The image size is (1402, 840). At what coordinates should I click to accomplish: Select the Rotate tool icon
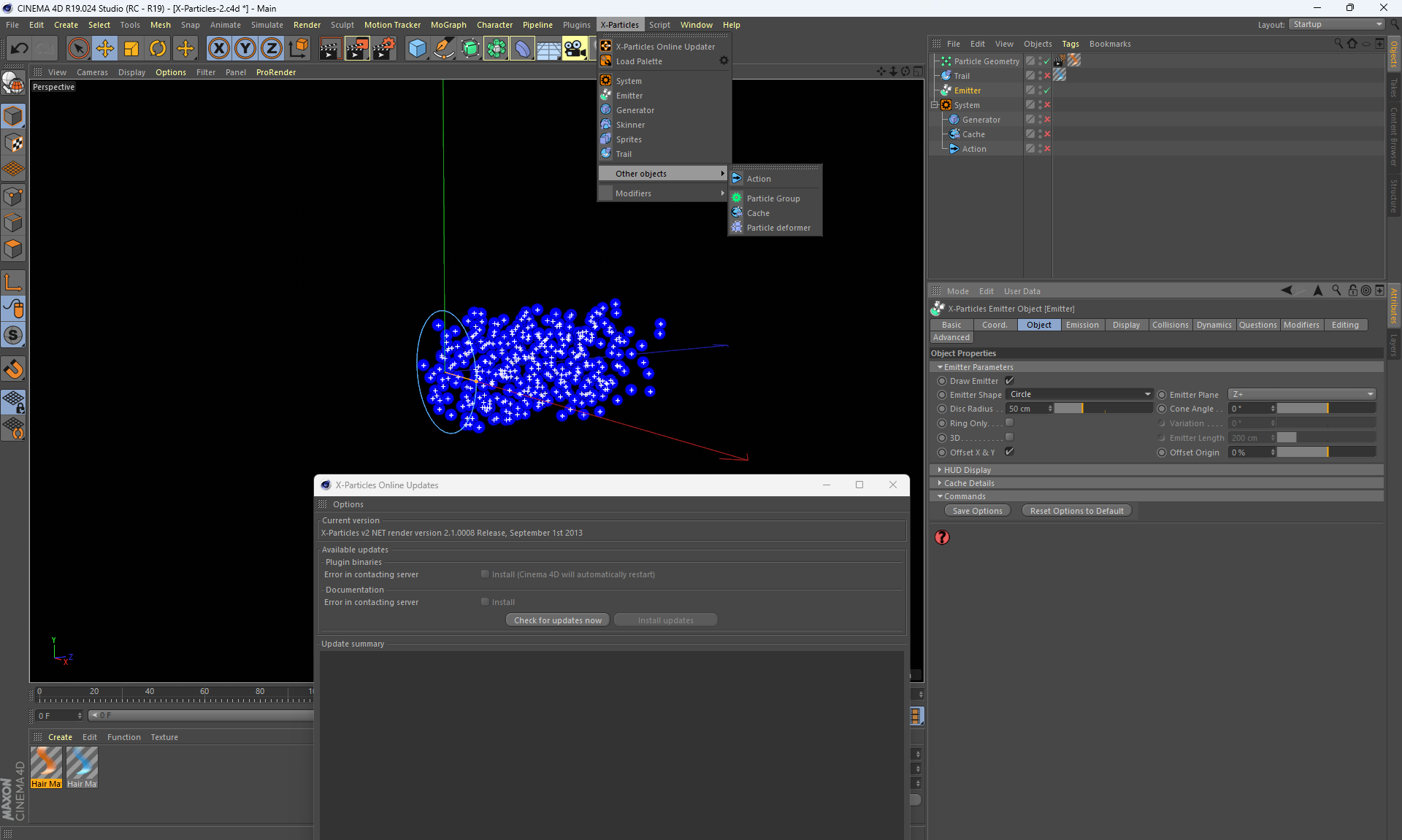tap(158, 49)
